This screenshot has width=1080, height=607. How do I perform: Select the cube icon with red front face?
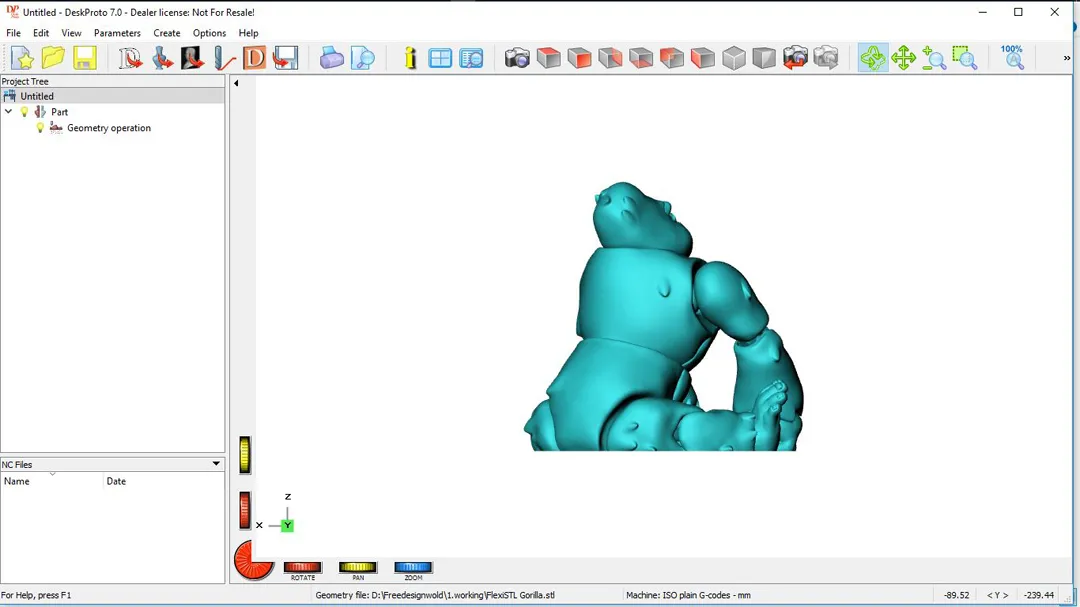(580, 58)
